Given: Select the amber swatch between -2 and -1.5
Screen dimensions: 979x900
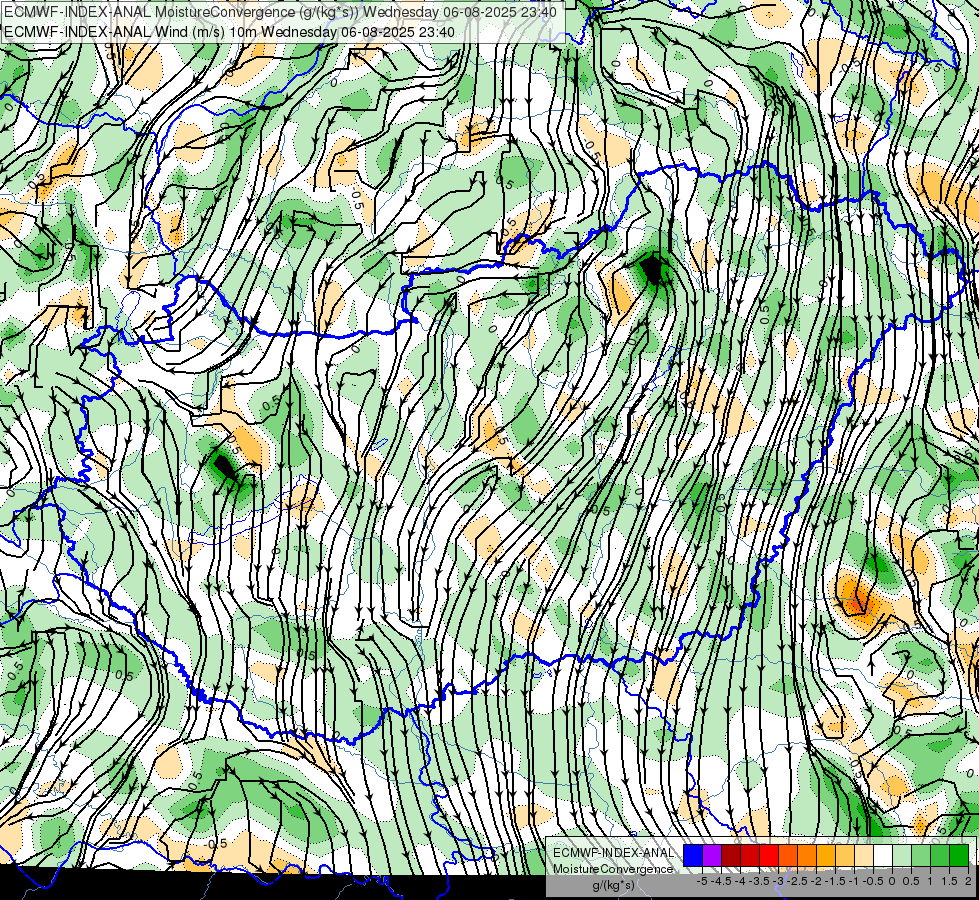Looking at the screenshot, I should click(826, 856).
